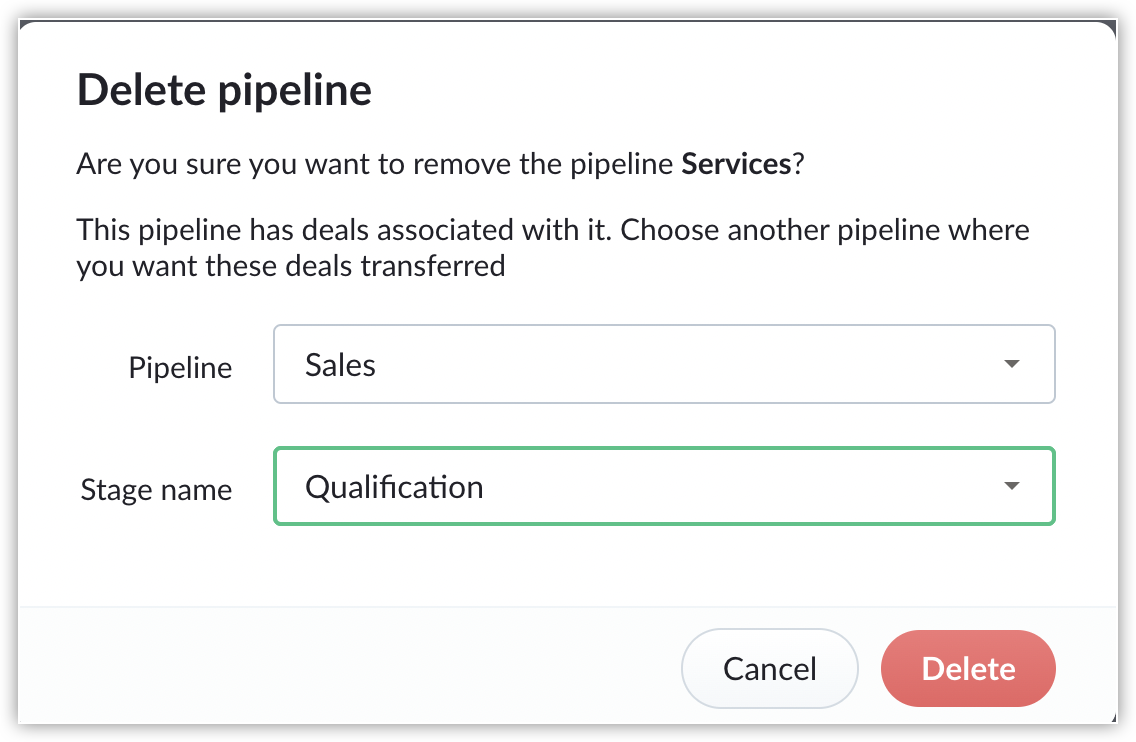The width and height of the screenshot is (1136, 742).
Task: Click the Stage name caret arrow
Action: click(x=1011, y=487)
